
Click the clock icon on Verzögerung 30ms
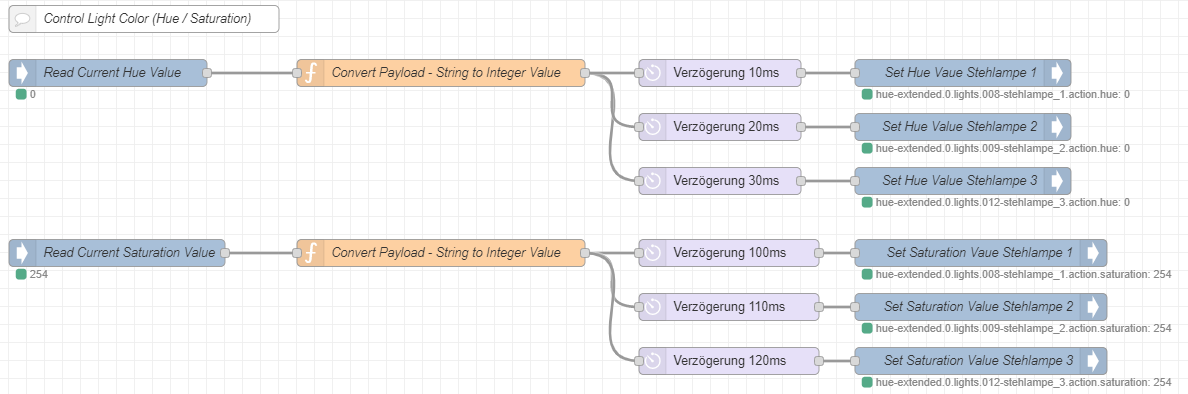(x=652, y=181)
